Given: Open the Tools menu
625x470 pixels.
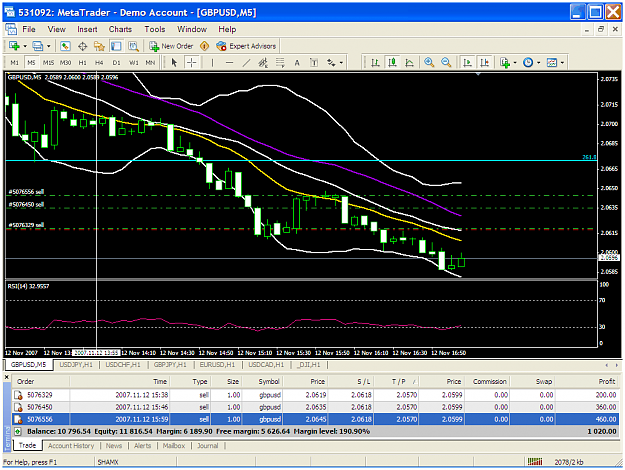Looking at the screenshot, I should [x=155, y=29].
